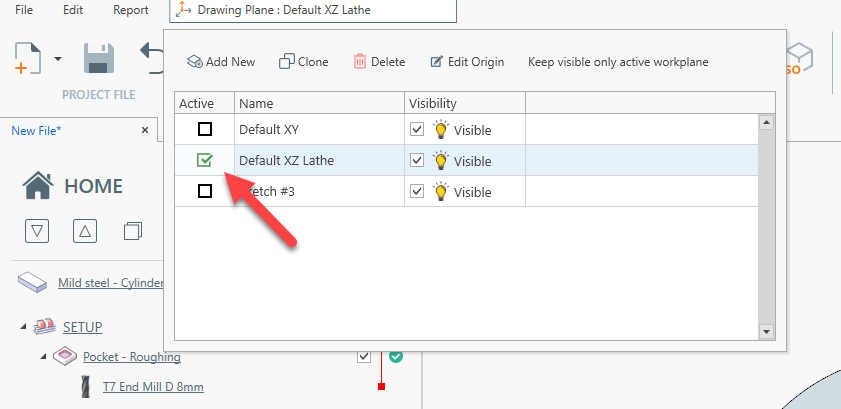Go to HOME panel
This screenshot has width=841, height=409.
click(73, 186)
